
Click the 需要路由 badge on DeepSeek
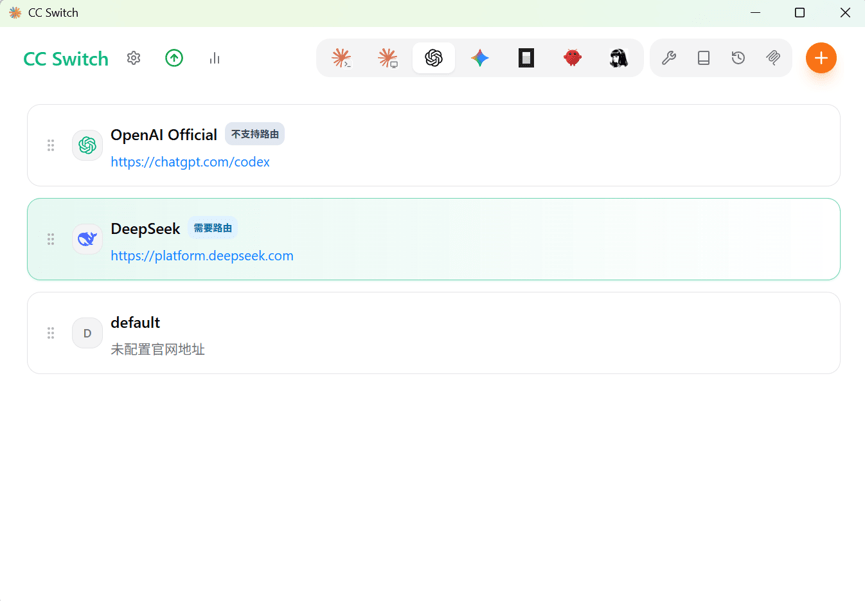point(213,228)
